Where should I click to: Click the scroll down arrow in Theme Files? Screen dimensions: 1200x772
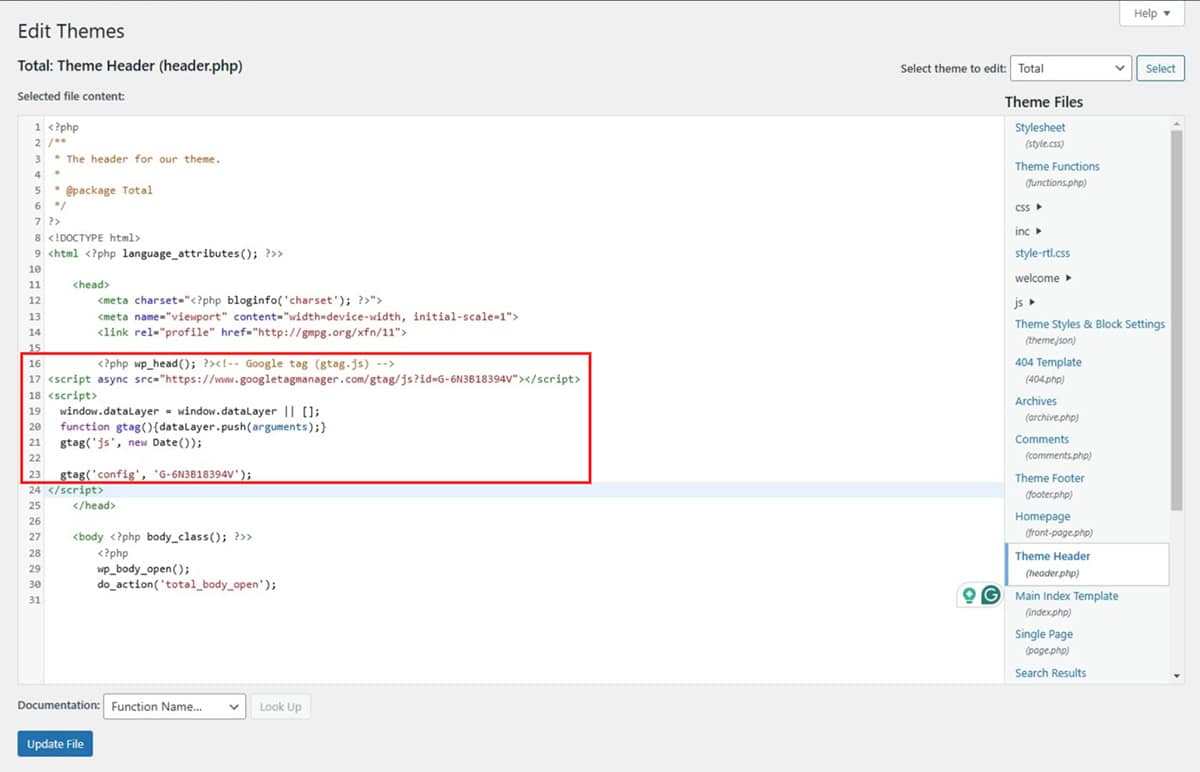pyautogui.click(x=1177, y=677)
